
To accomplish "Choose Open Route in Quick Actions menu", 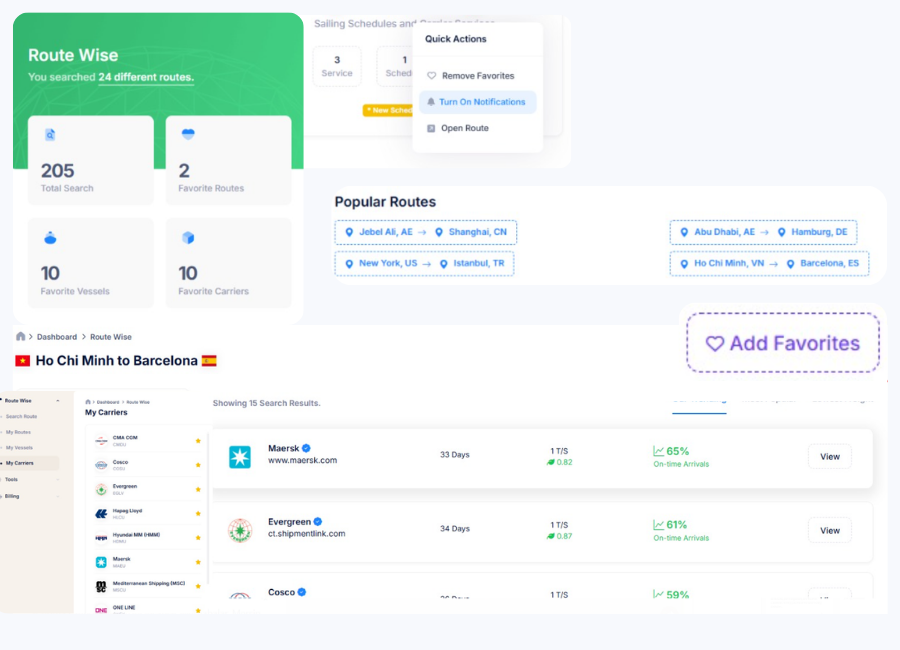I will [x=464, y=128].
